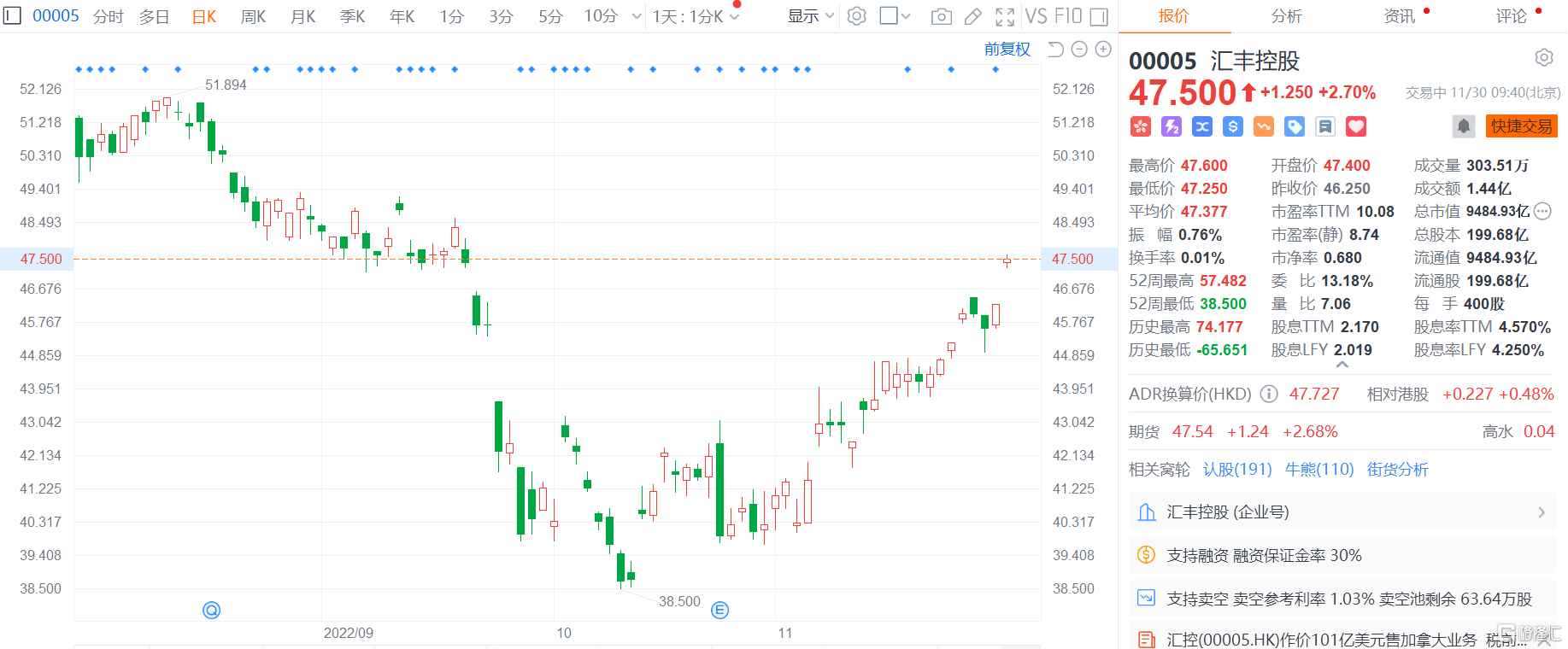Select the 周K chart period
The height and width of the screenshot is (649, 1568).
tap(253, 16)
